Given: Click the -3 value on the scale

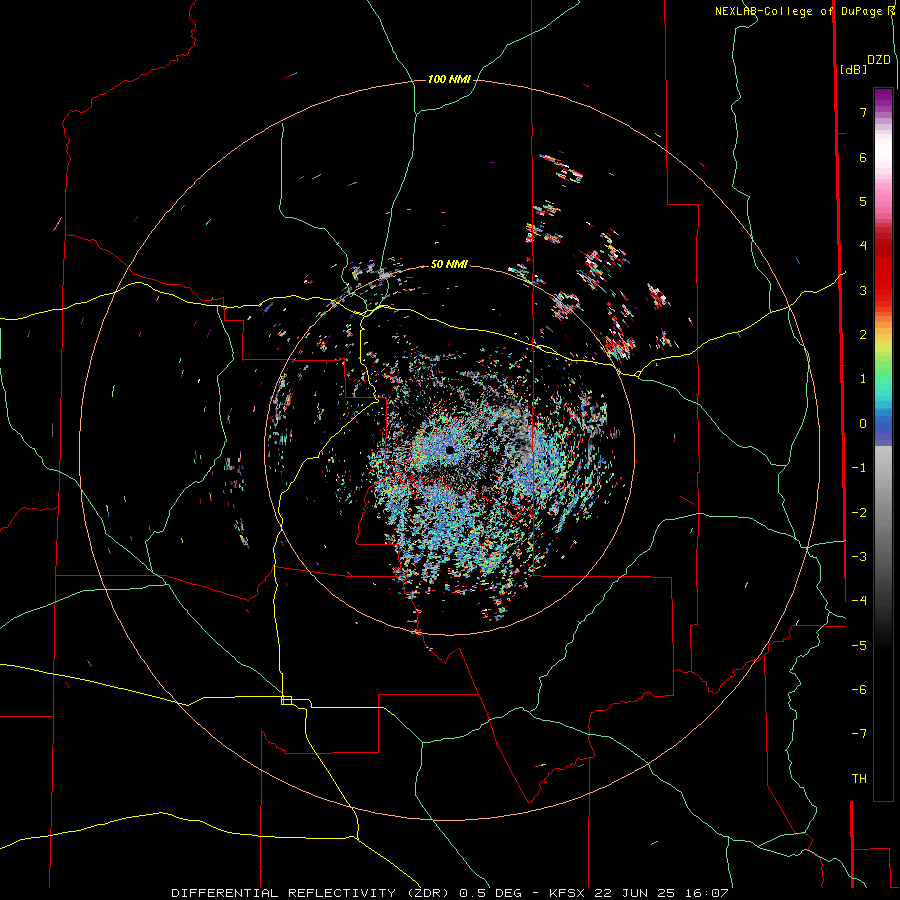Looking at the screenshot, I should pos(859,557).
